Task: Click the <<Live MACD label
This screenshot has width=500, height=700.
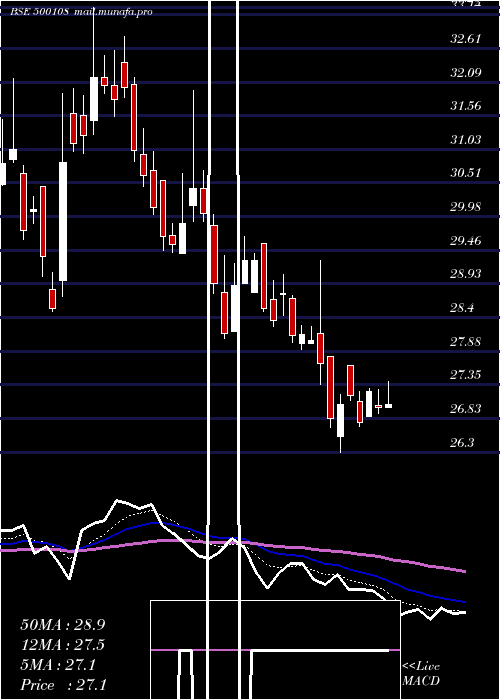Action: pos(421,673)
